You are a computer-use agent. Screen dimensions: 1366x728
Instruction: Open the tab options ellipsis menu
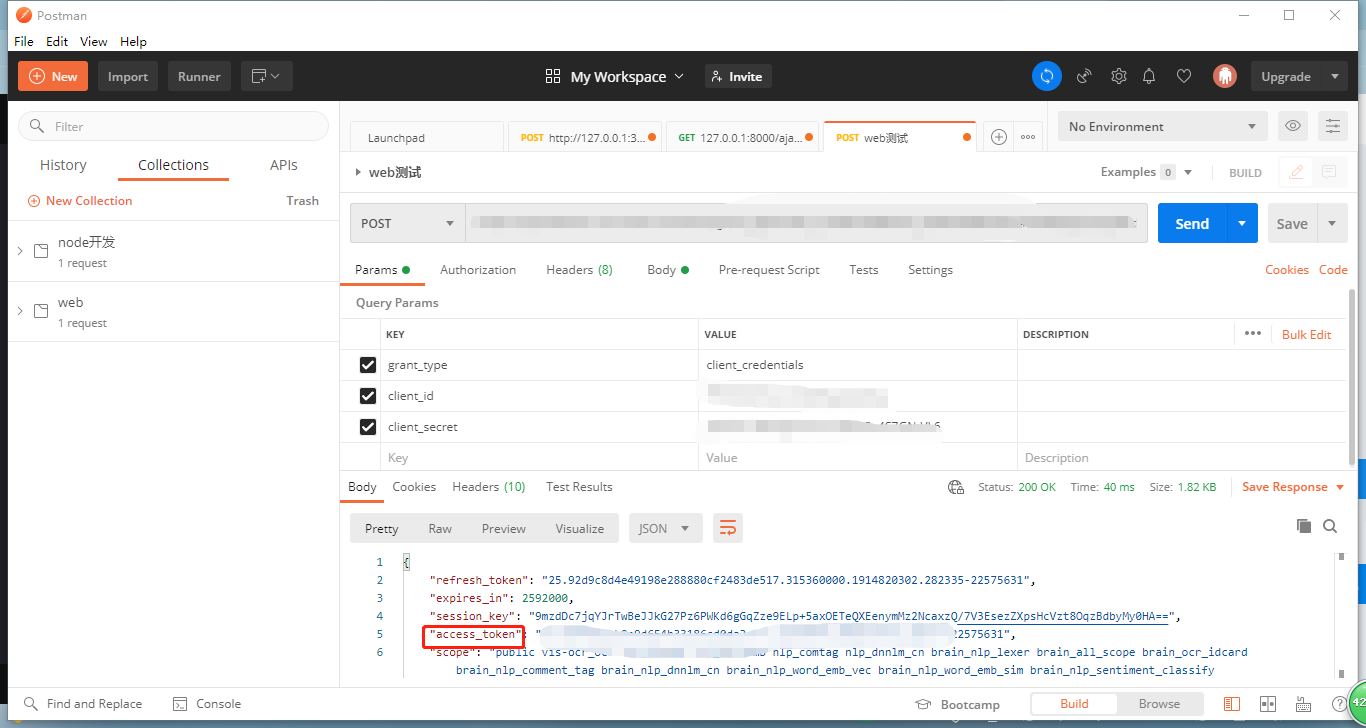pyautogui.click(x=1028, y=137)
